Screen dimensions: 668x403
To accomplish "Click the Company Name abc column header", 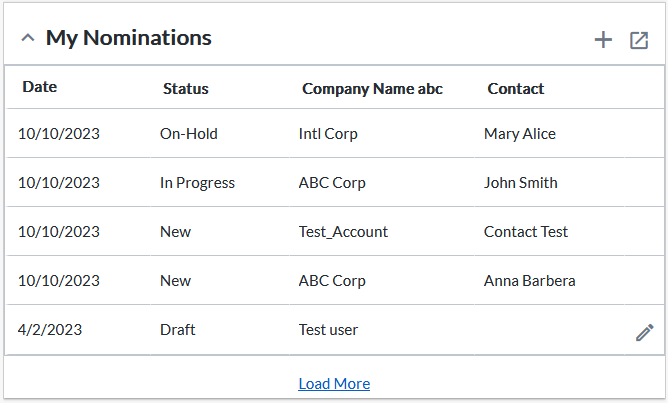I will click(x=372, y=89).
